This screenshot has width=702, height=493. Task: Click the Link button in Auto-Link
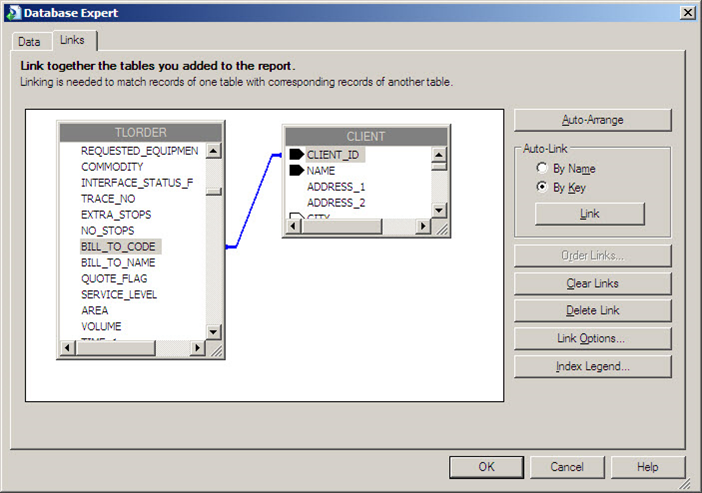pyautogui.click(x=590, y=214)
